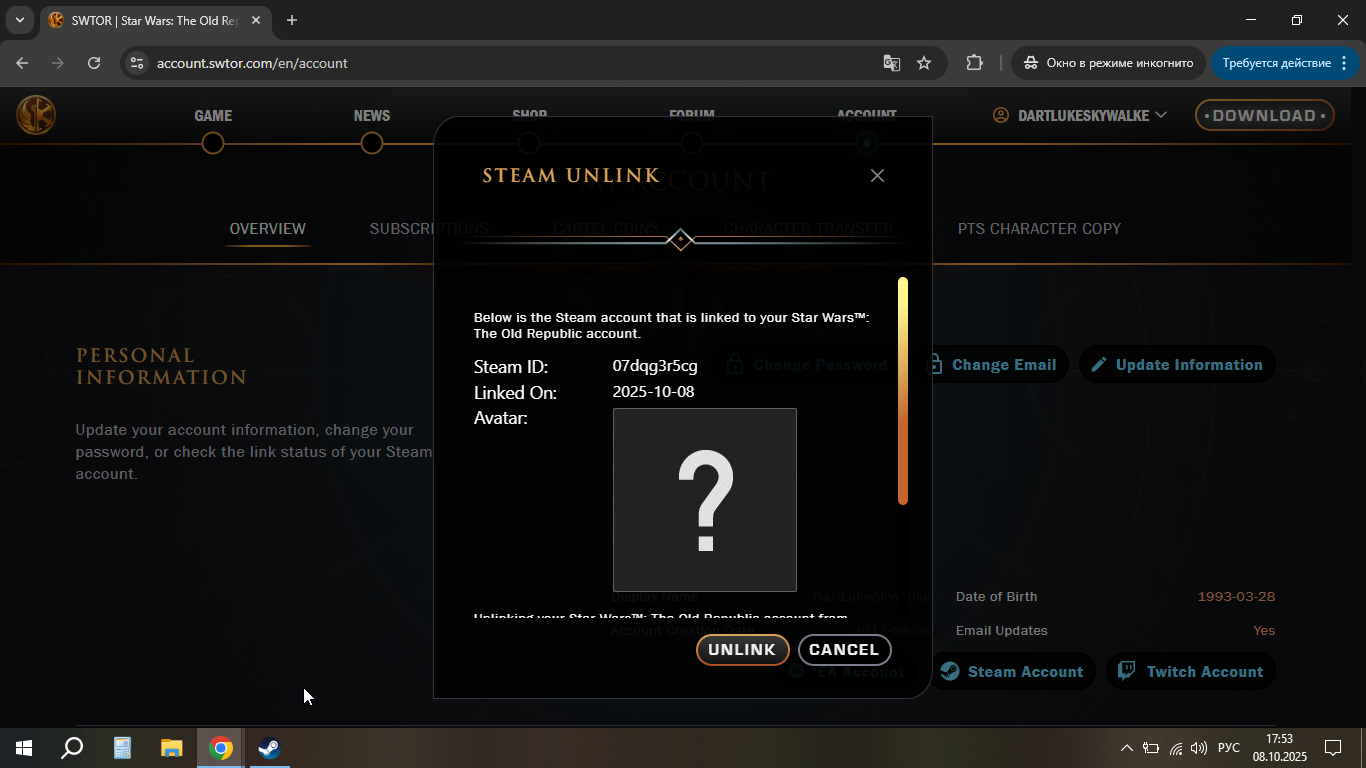Open Steam from the taskbar
The width and height of the screenshot is (1366, 768).
click(x=269, y=748)
